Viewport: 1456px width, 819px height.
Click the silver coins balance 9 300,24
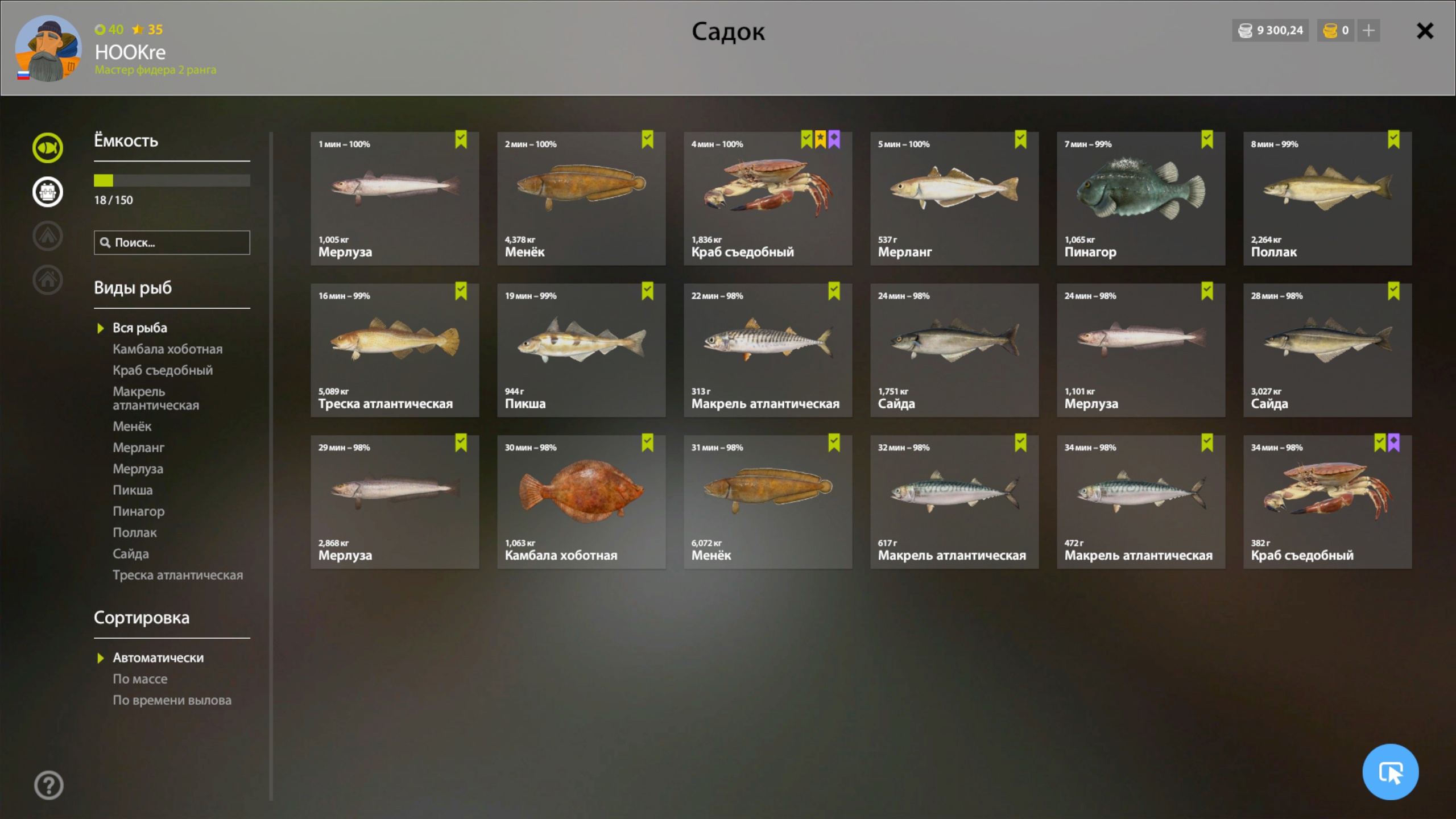click(1271, 30)
